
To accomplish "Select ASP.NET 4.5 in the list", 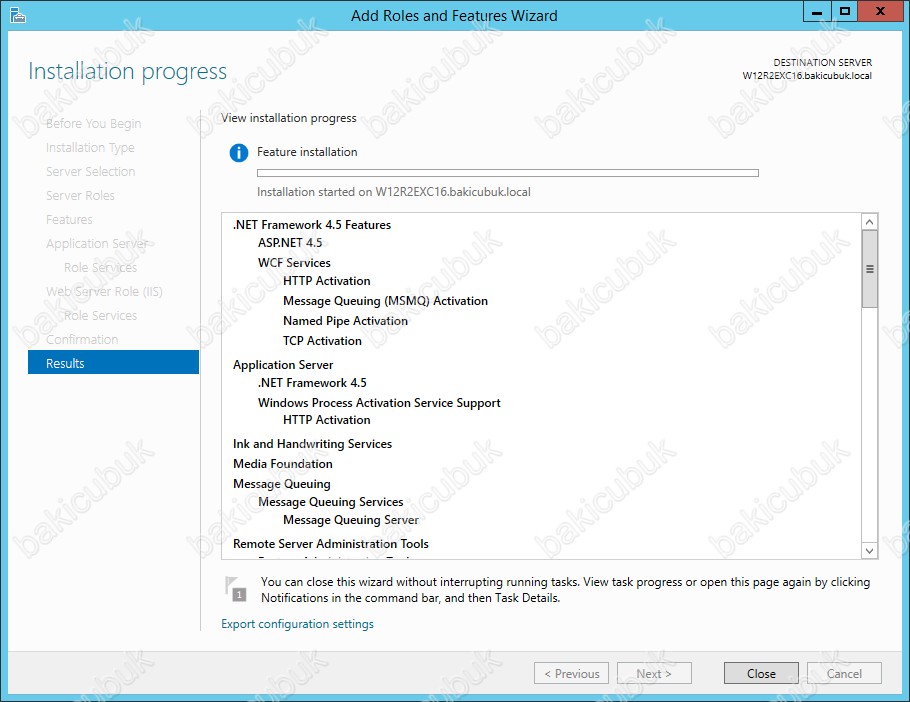I will point(290,243).
